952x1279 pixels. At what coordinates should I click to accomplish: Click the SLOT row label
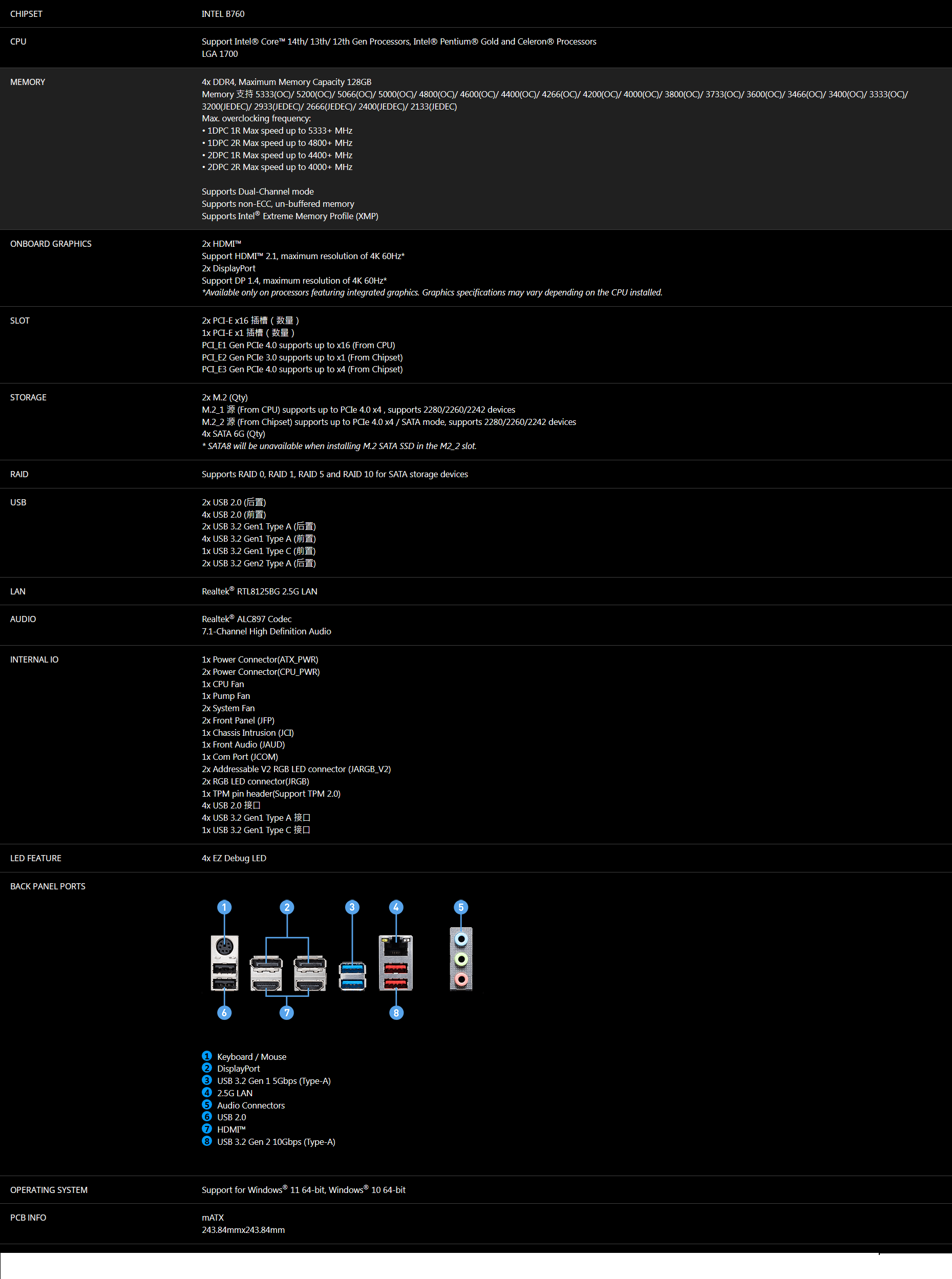pos(19,321)
